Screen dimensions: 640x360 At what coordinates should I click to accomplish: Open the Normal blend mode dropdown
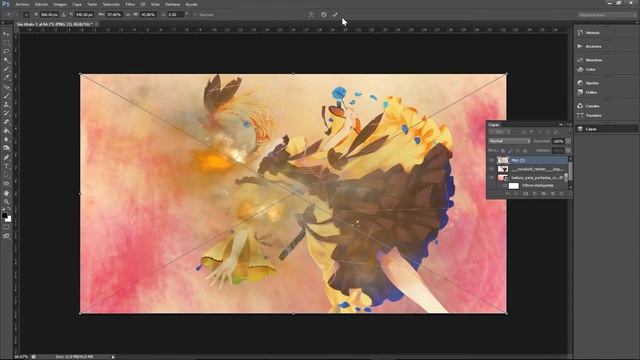point(509,141)
